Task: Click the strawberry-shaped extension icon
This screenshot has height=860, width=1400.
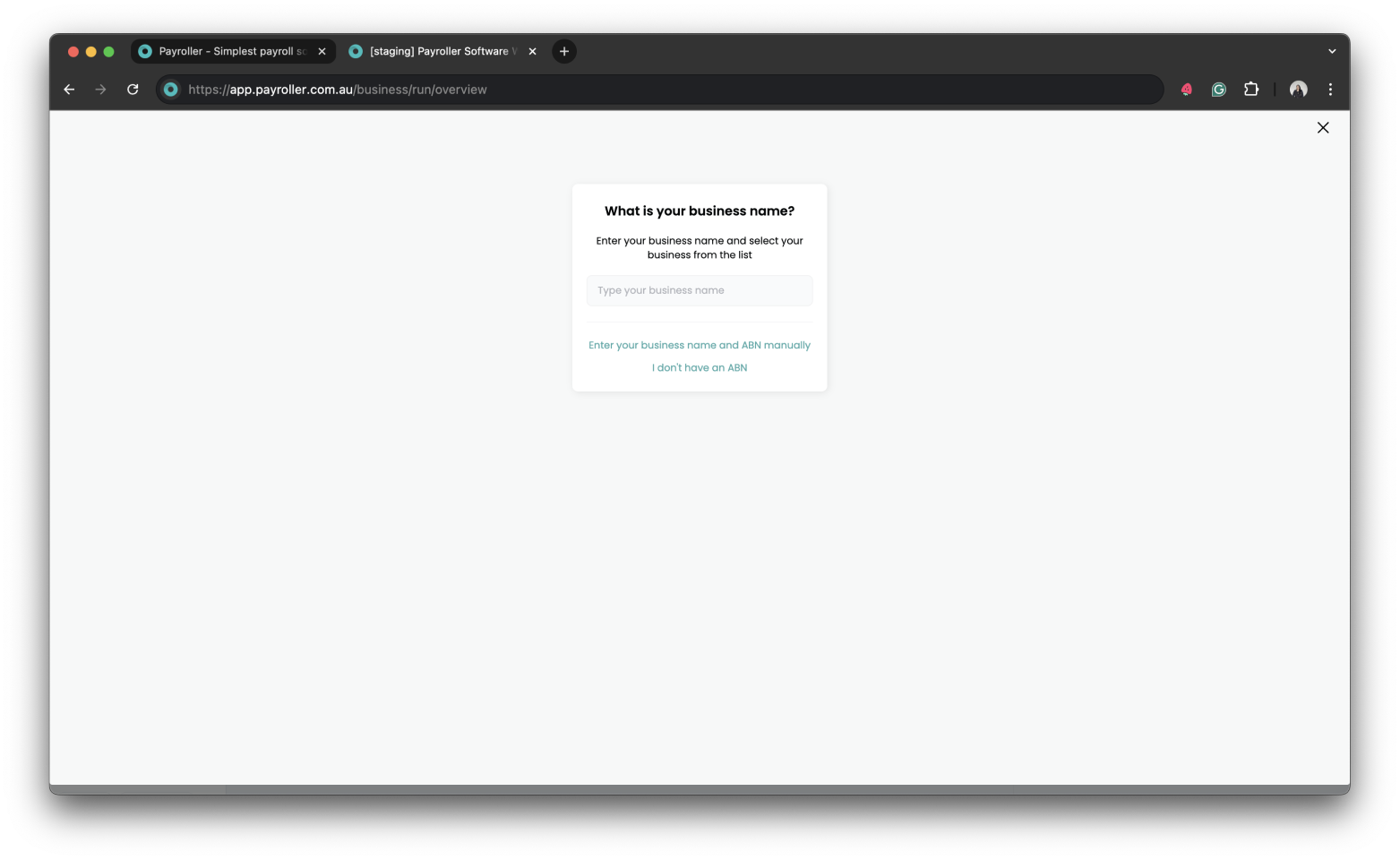Action: coord(1186,89)
